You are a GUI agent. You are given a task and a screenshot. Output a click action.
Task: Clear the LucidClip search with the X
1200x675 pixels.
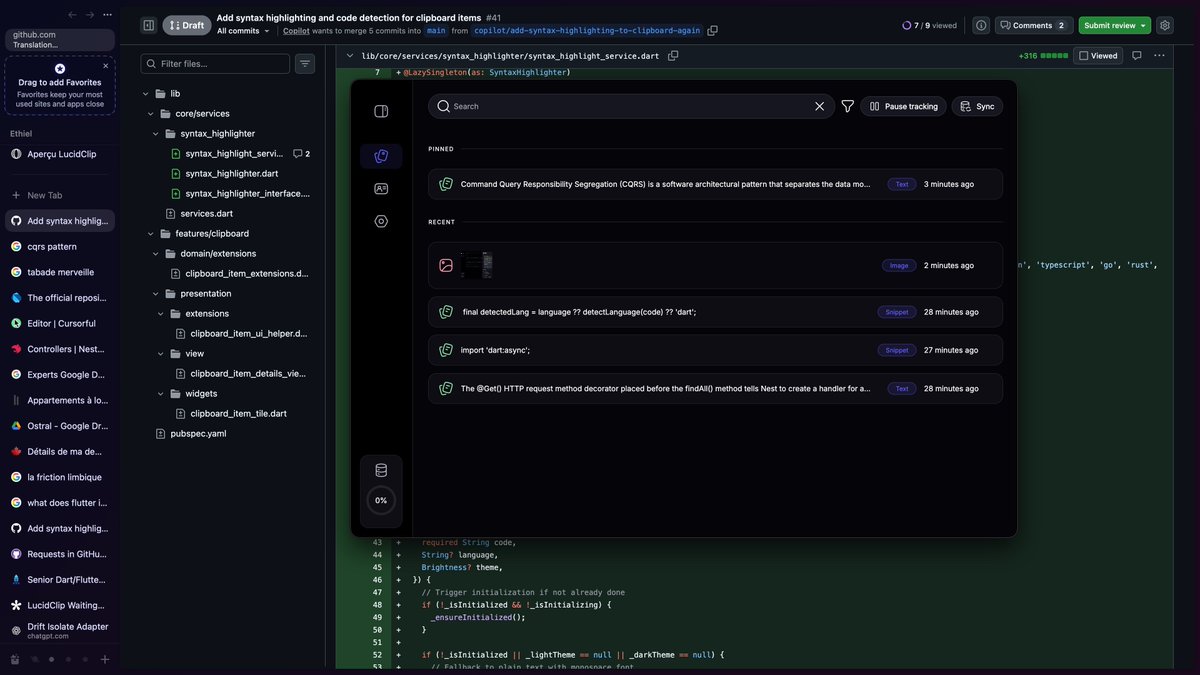pyautogui.click(x=820, y=106)
